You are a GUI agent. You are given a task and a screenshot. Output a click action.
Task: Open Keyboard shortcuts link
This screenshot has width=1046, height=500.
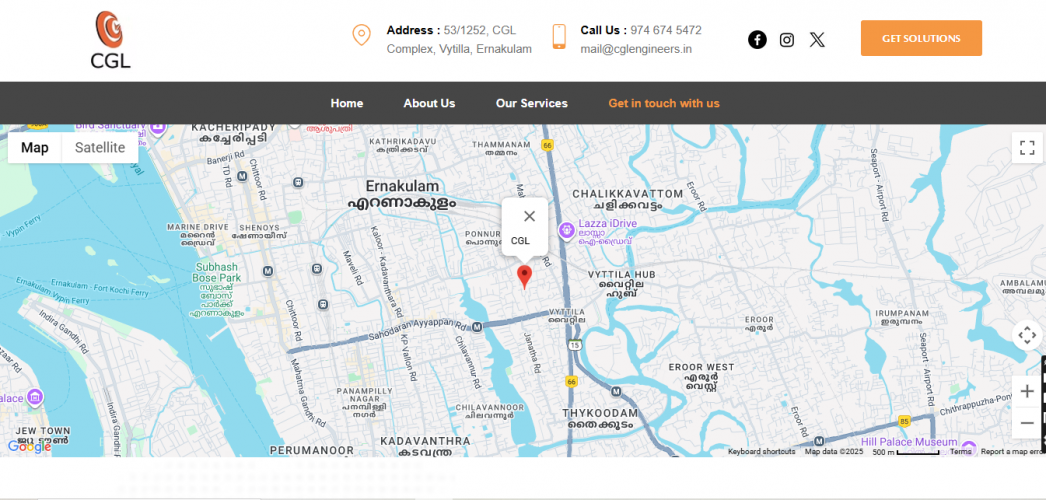761,451
